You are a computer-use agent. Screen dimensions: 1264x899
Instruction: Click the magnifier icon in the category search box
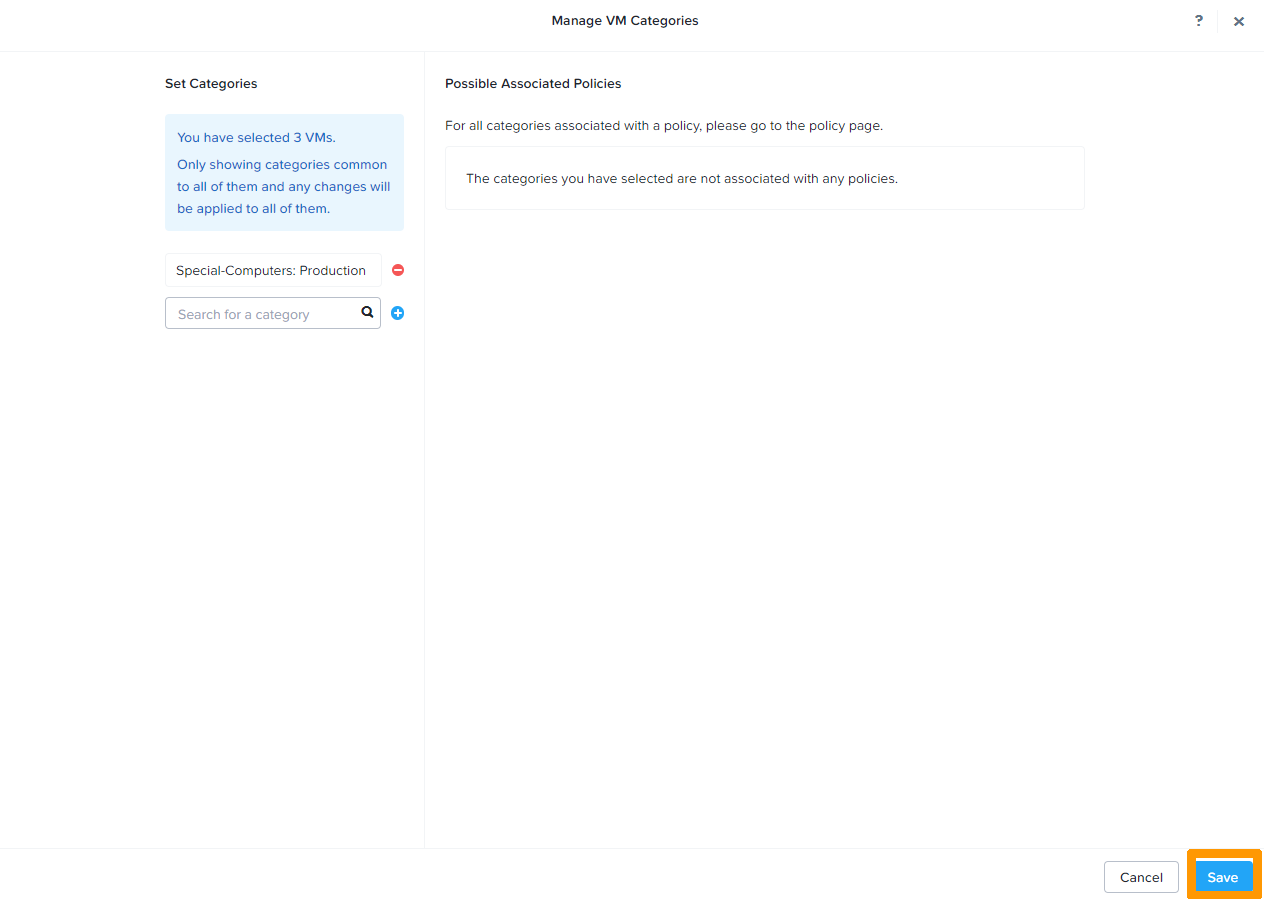pyautogui.click(x=367, y=313)
